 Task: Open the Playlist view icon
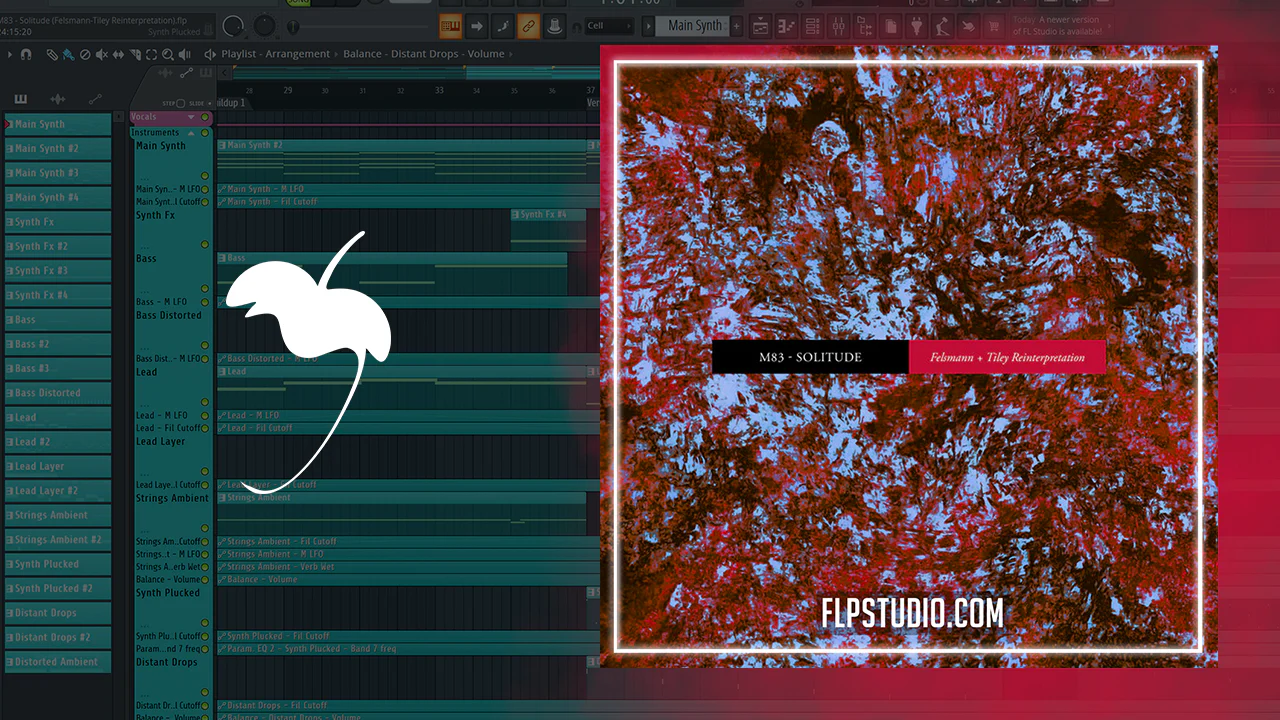tap(761, 26)
